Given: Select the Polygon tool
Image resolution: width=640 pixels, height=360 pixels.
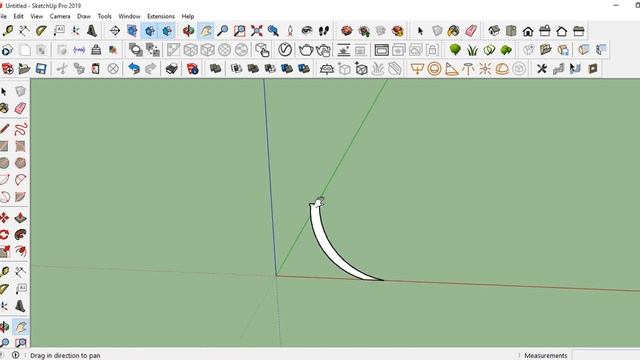Looking at the screenshot, I should pos(20,163).
